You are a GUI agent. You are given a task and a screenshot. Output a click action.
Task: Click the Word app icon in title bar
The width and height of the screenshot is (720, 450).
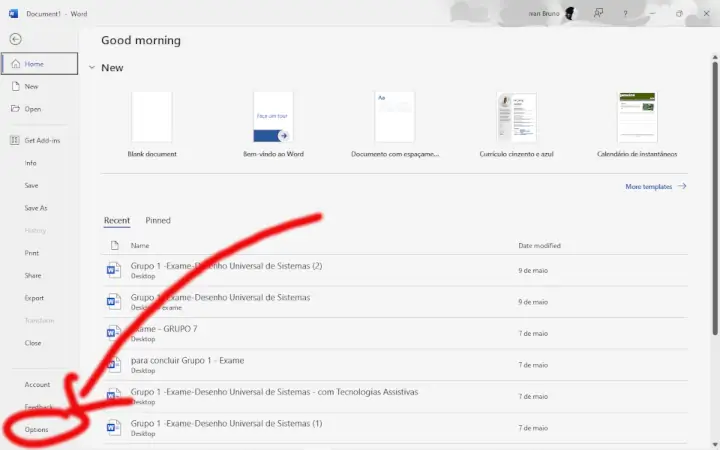point(13,13)
